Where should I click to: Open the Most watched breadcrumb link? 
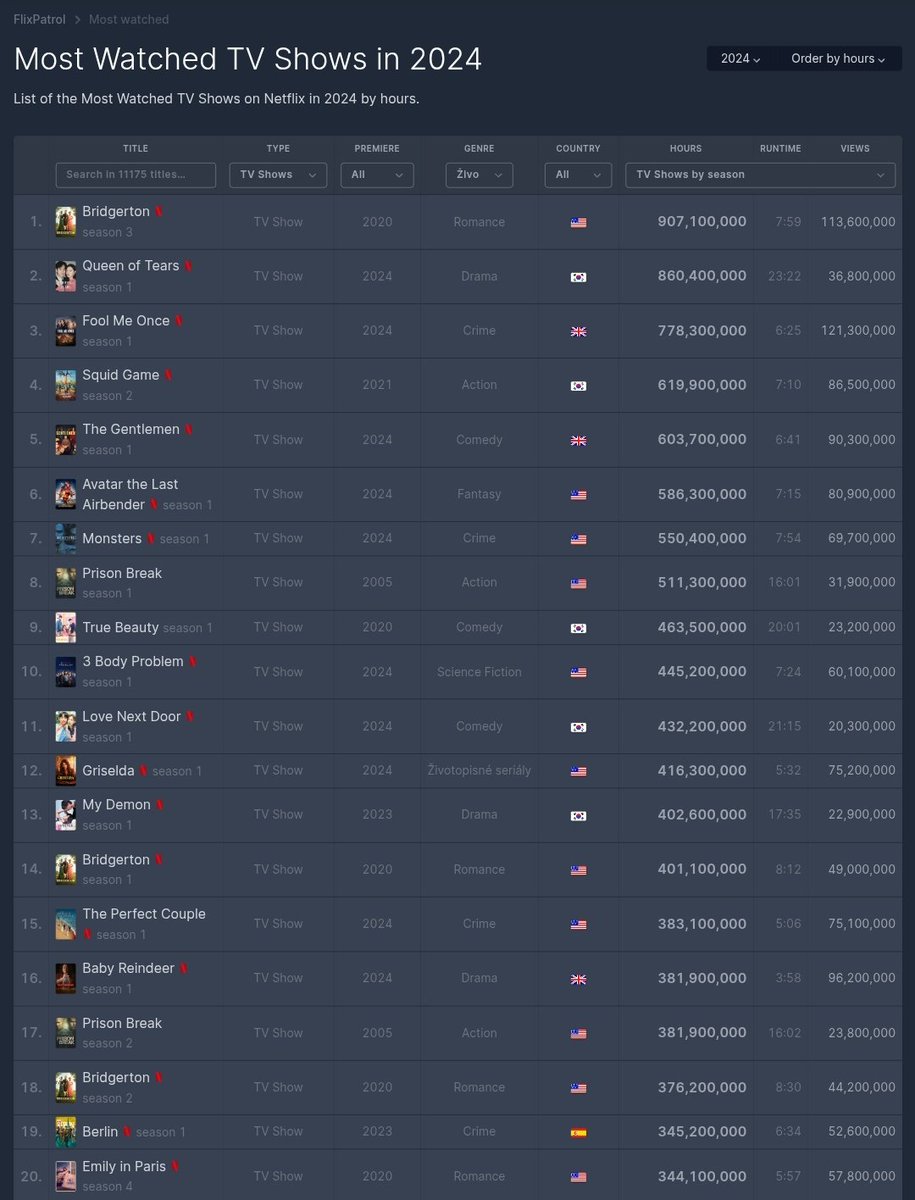129,19
